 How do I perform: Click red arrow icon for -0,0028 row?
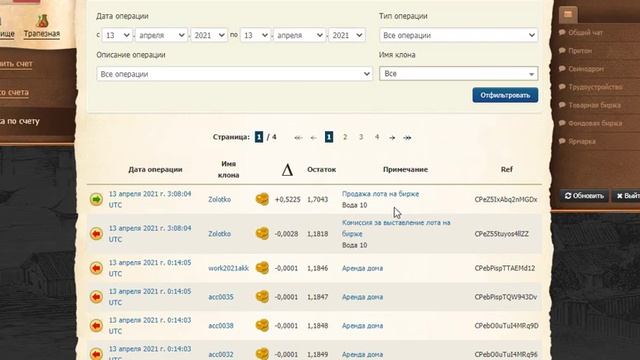96,234
